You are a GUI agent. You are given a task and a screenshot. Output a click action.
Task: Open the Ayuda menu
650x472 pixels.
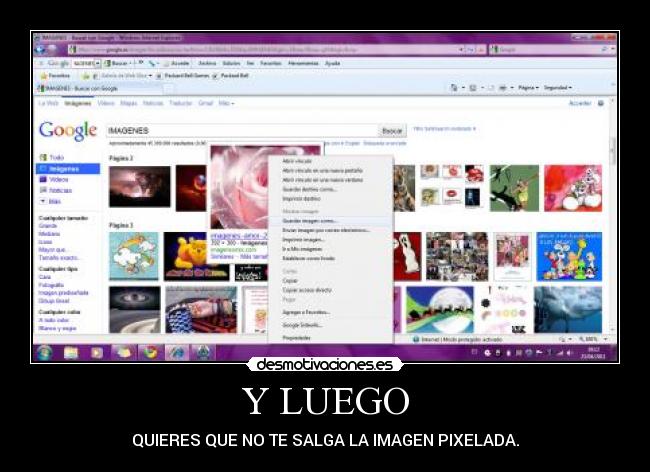click(x=332, y=63)
